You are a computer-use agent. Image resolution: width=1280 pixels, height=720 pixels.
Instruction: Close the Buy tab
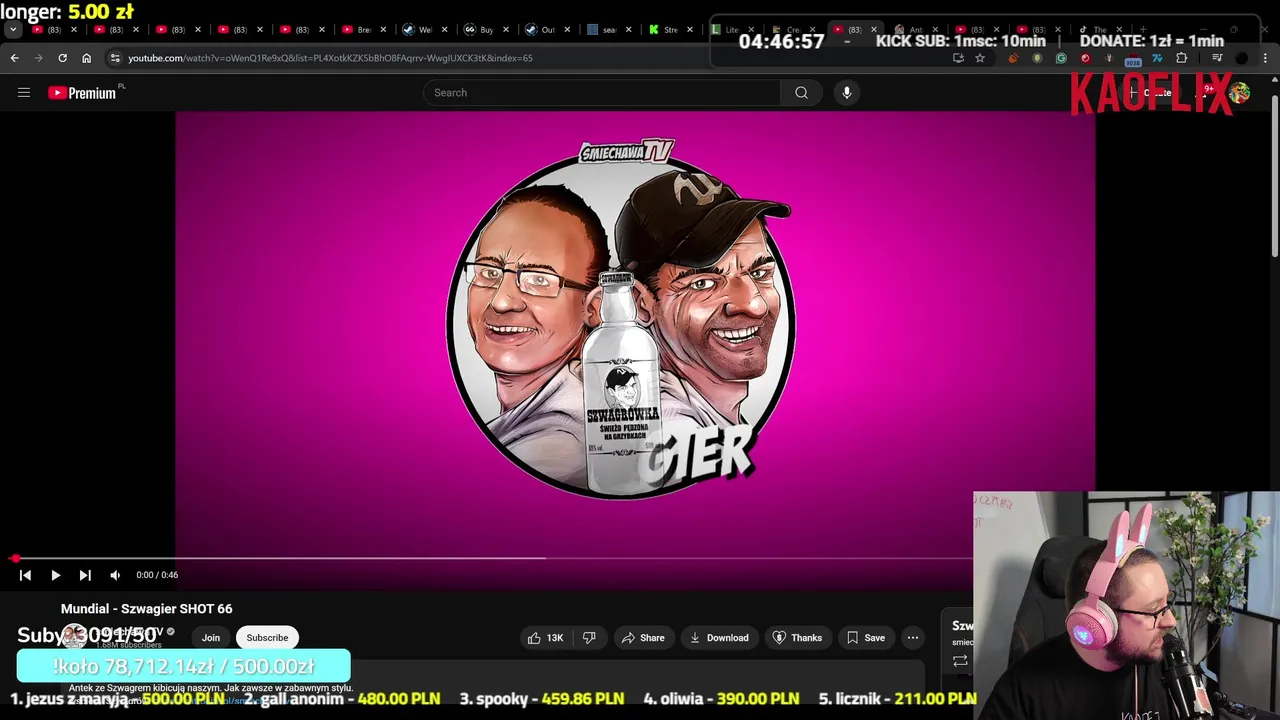coord(506,30)
